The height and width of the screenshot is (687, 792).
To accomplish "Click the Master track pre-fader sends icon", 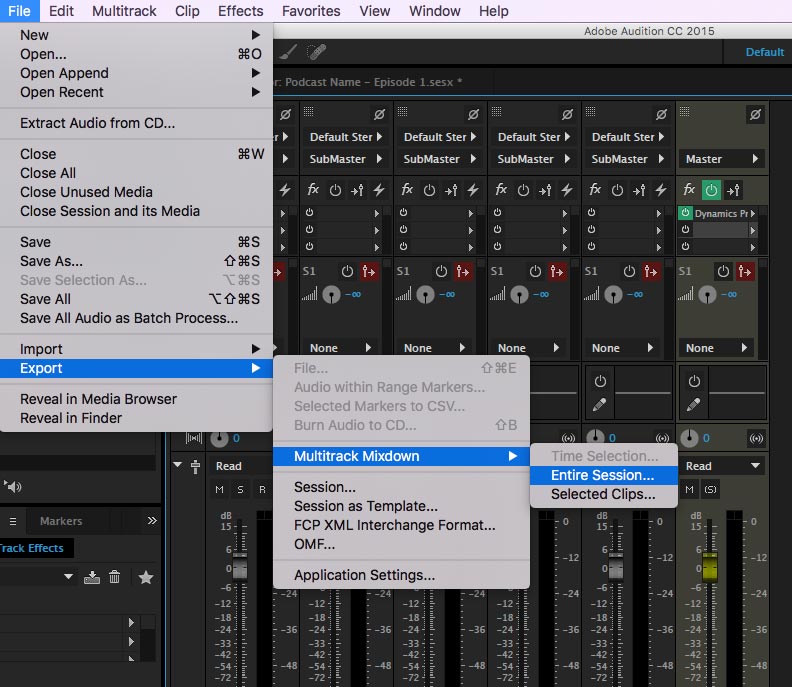I will click(x=734, y=189).
